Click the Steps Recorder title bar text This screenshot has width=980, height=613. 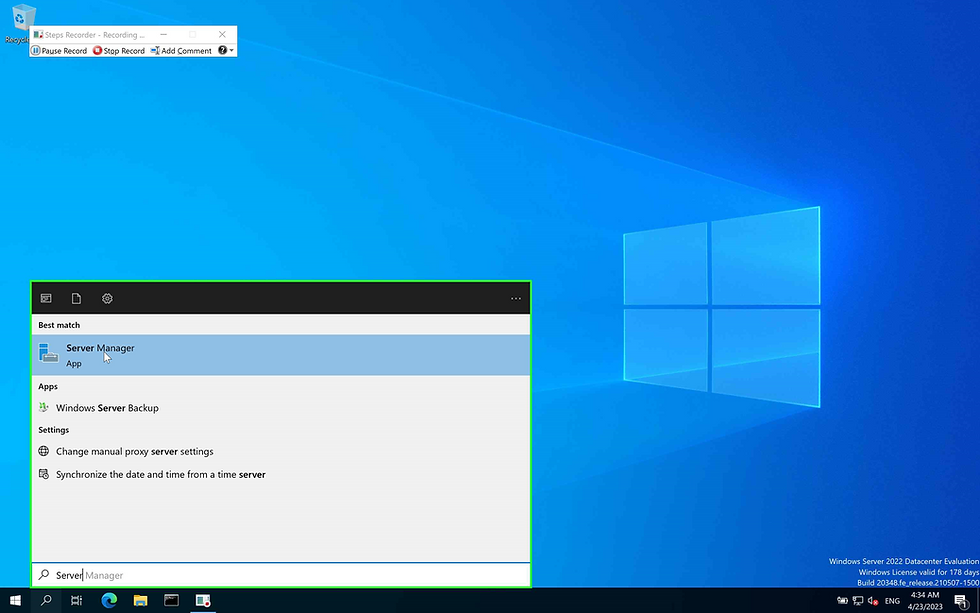pos(94,35)
